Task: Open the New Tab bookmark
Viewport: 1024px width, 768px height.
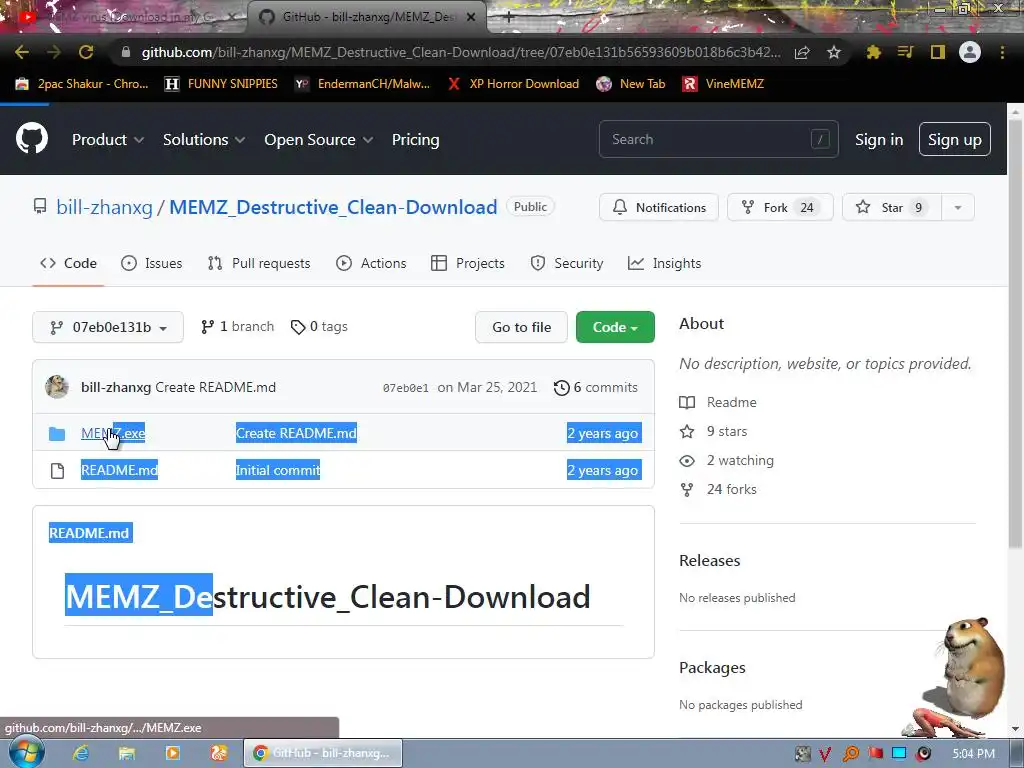Action: pyautogui.click(x=631, y=84)
